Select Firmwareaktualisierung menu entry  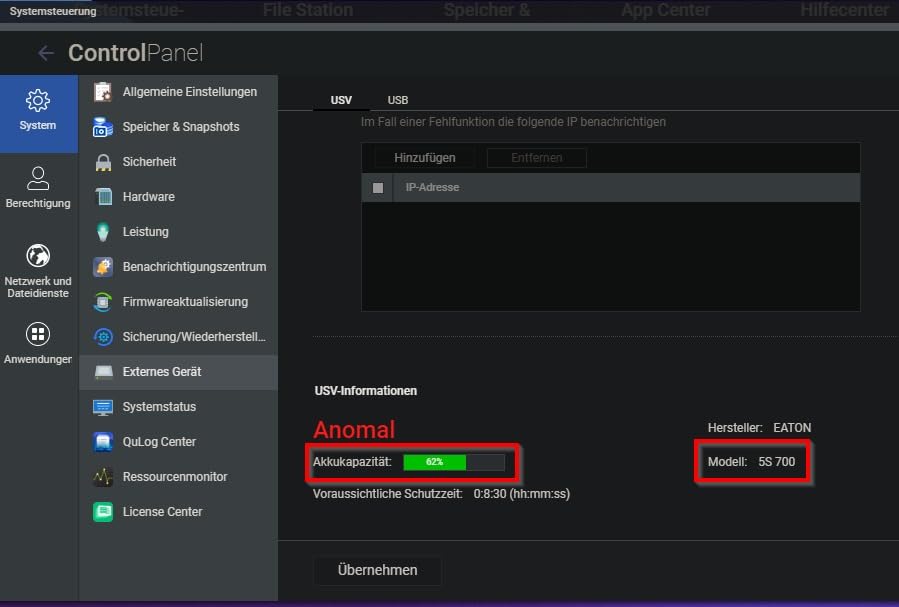pos(185,302)
